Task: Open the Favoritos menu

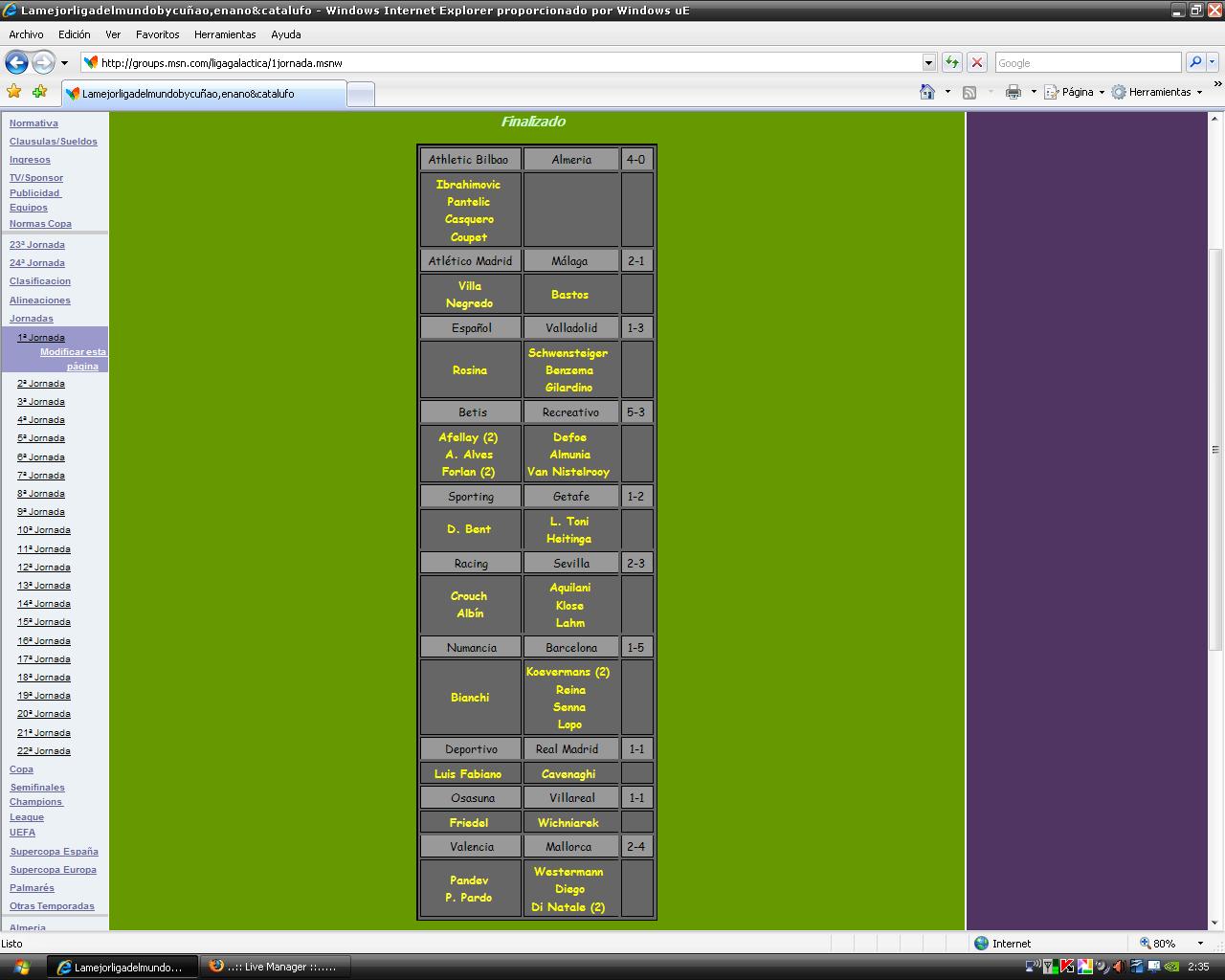Action: [157, 34]
